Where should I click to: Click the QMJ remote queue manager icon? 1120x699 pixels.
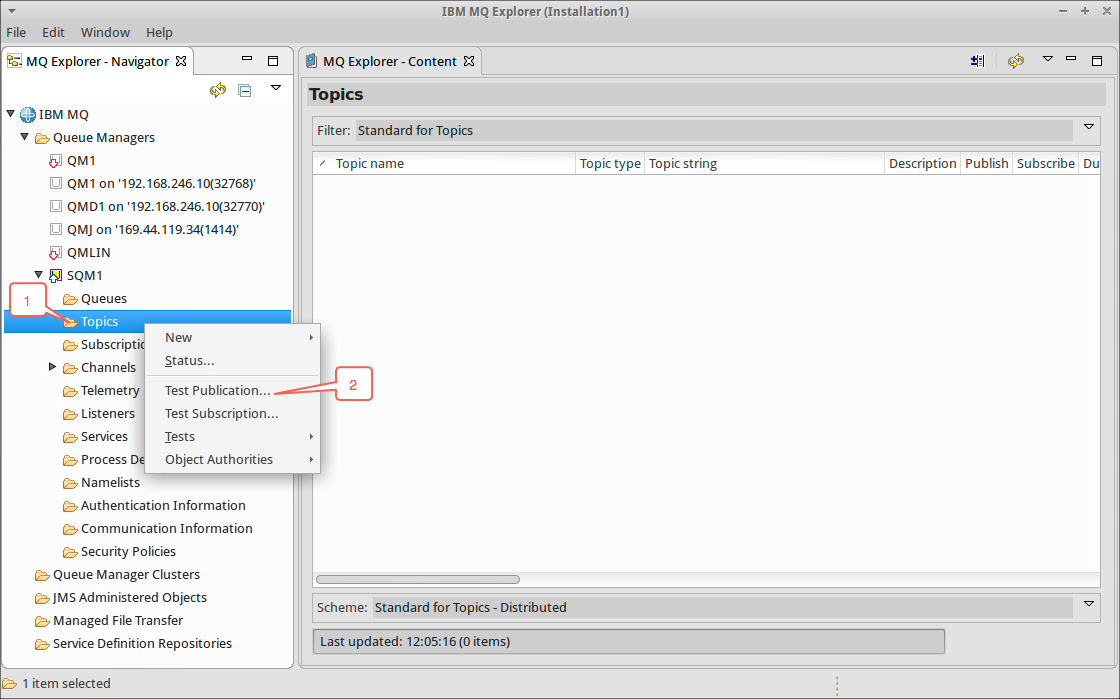(x=56, y=229)
